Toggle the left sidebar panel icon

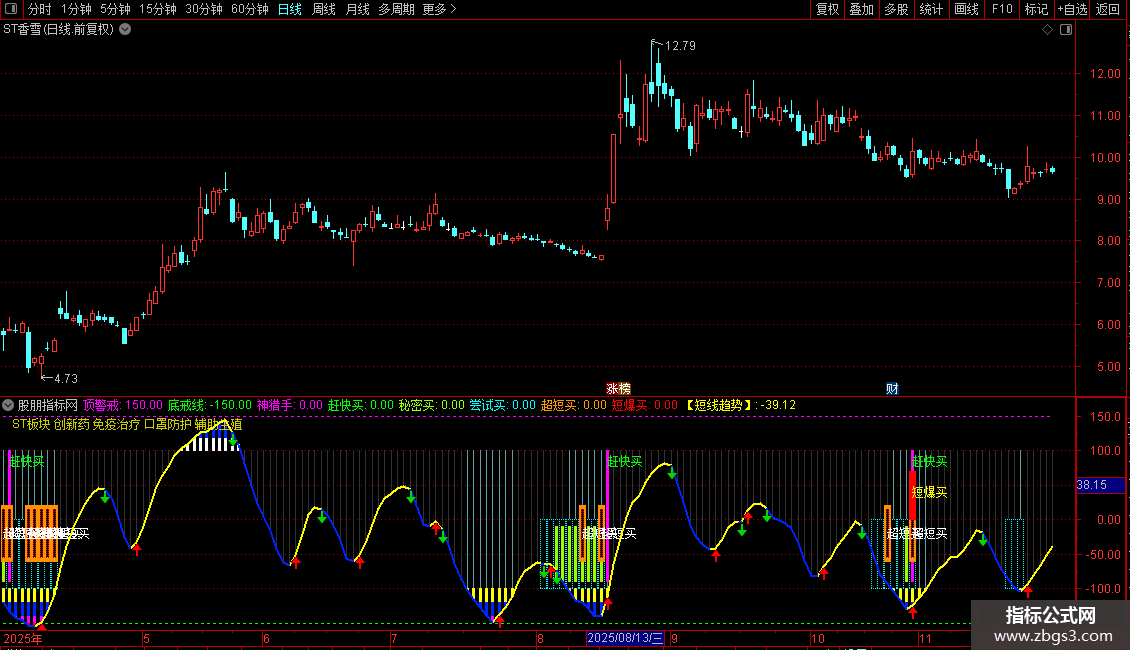pyautogui.click(x=11, y=9)
